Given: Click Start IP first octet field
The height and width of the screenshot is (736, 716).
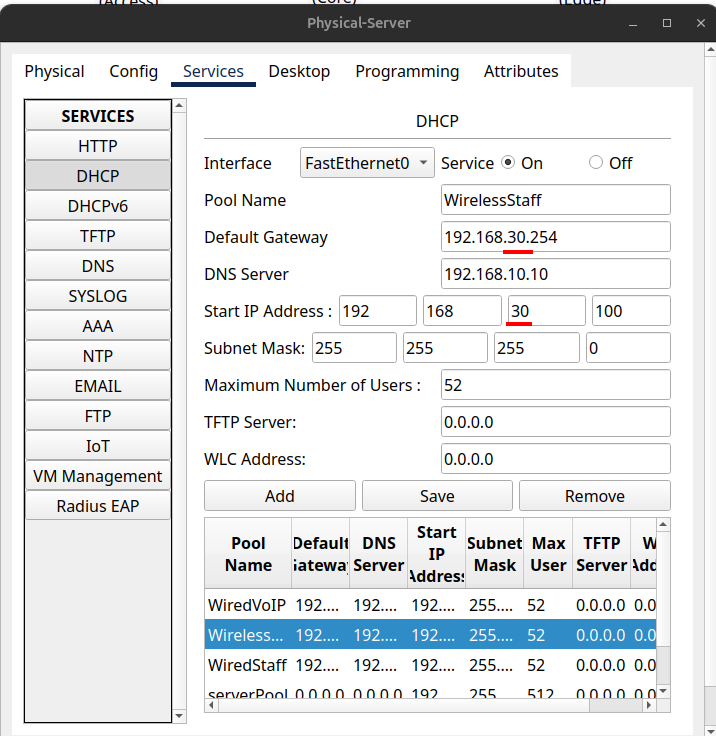Looking at the screenshot, I should coord(378,311).
